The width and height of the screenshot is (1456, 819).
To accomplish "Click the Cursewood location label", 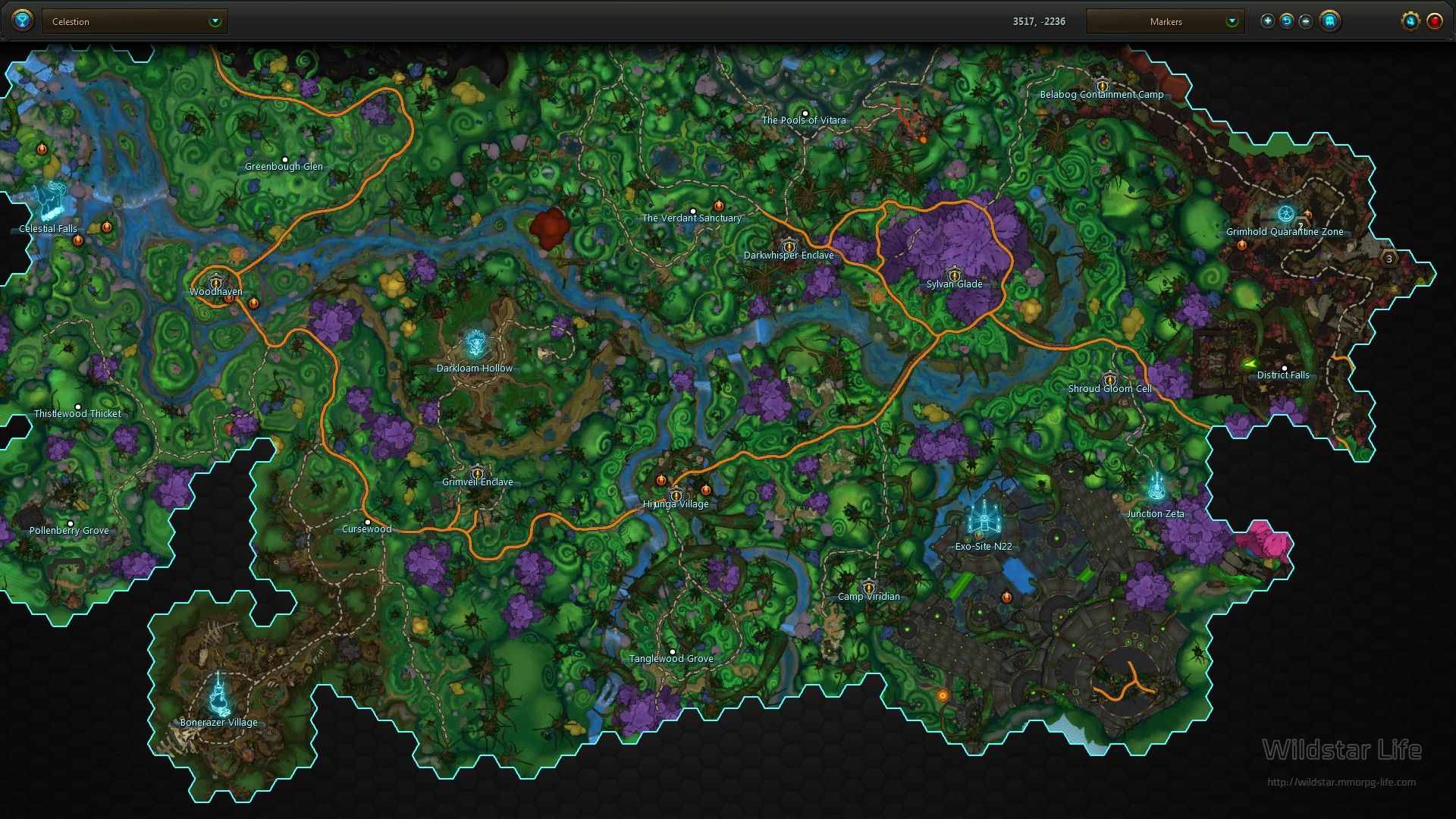I will click(367, 529).
